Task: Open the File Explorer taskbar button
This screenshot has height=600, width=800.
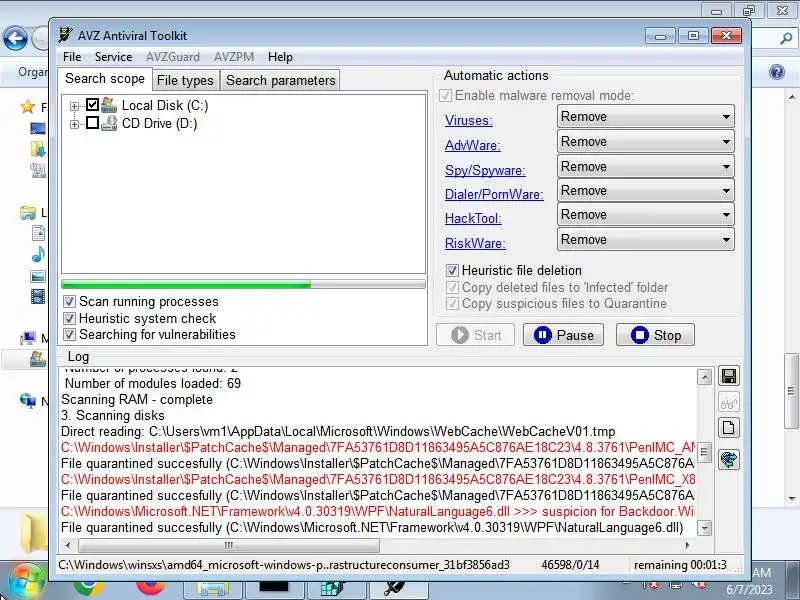Action: click(213, 588)
